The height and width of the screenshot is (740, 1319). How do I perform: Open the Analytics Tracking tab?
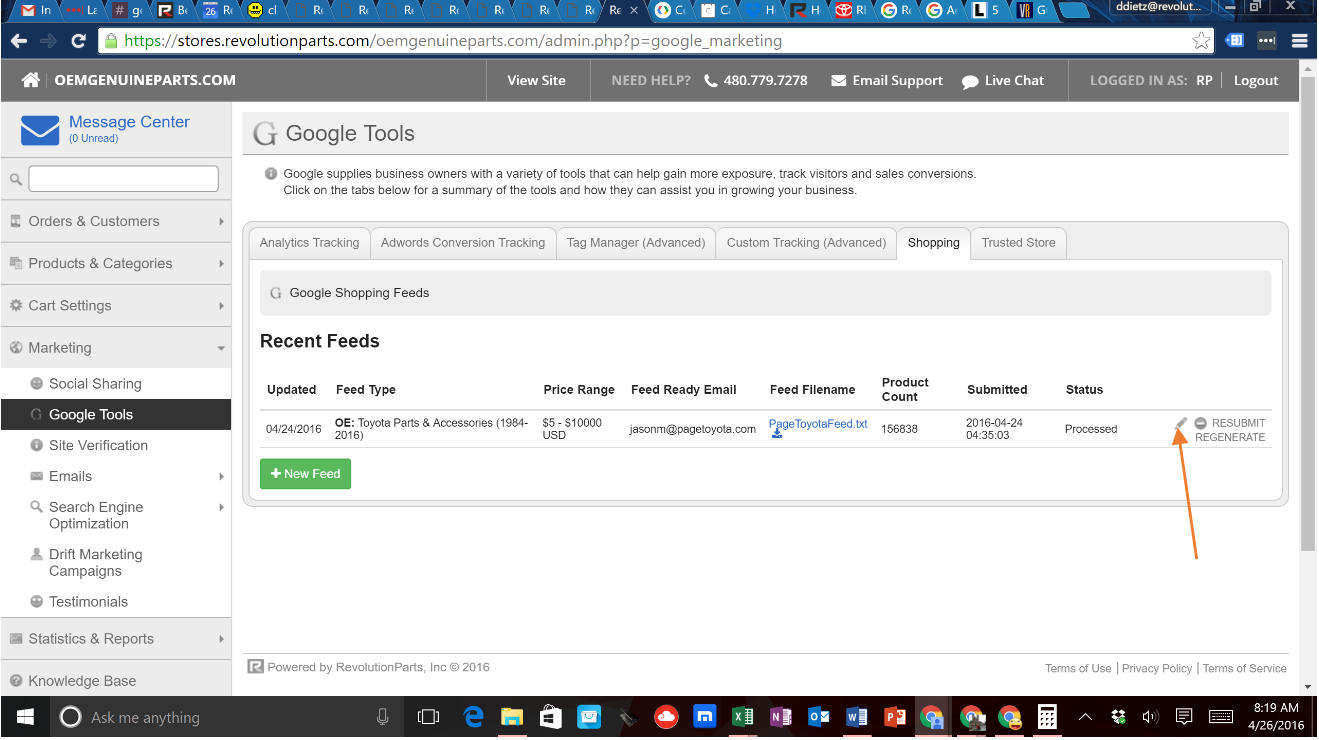point(309,243)
